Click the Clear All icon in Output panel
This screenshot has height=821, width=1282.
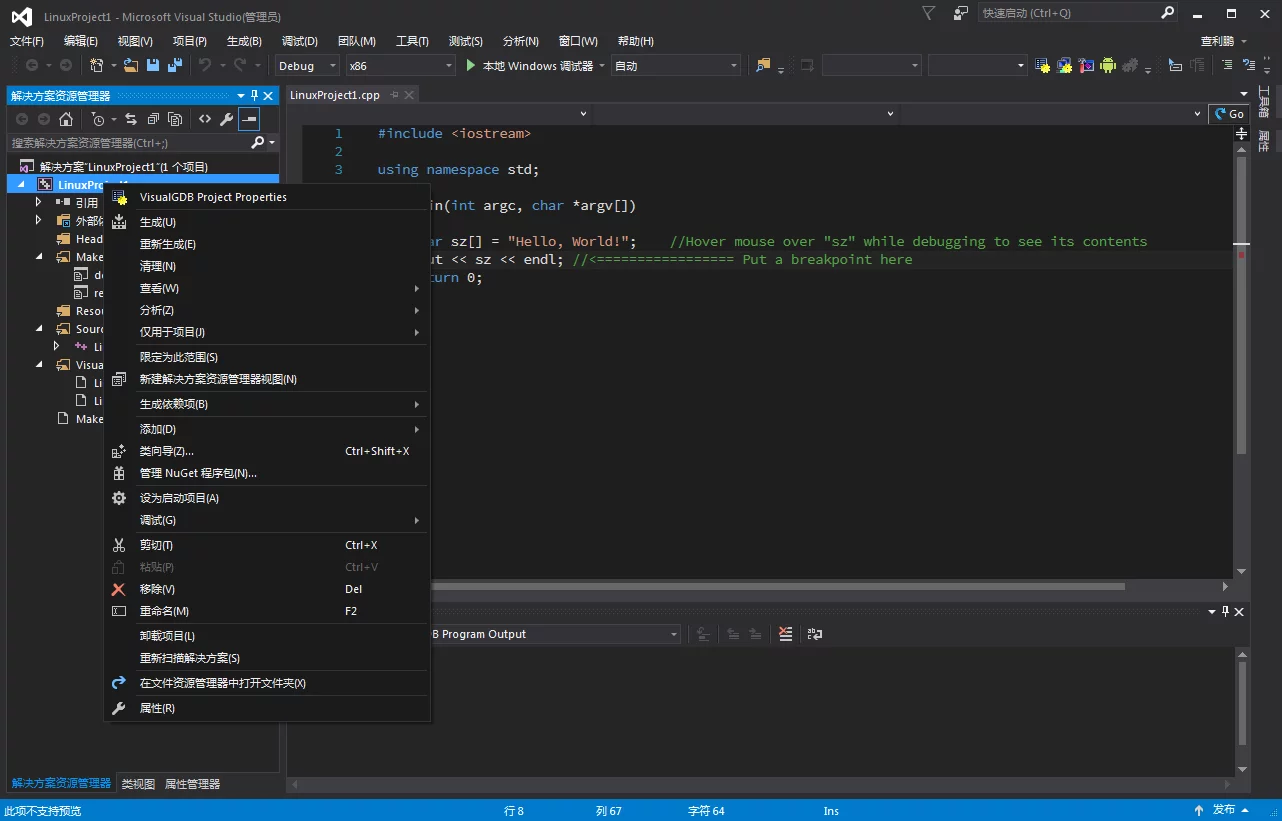coord(785,634)
